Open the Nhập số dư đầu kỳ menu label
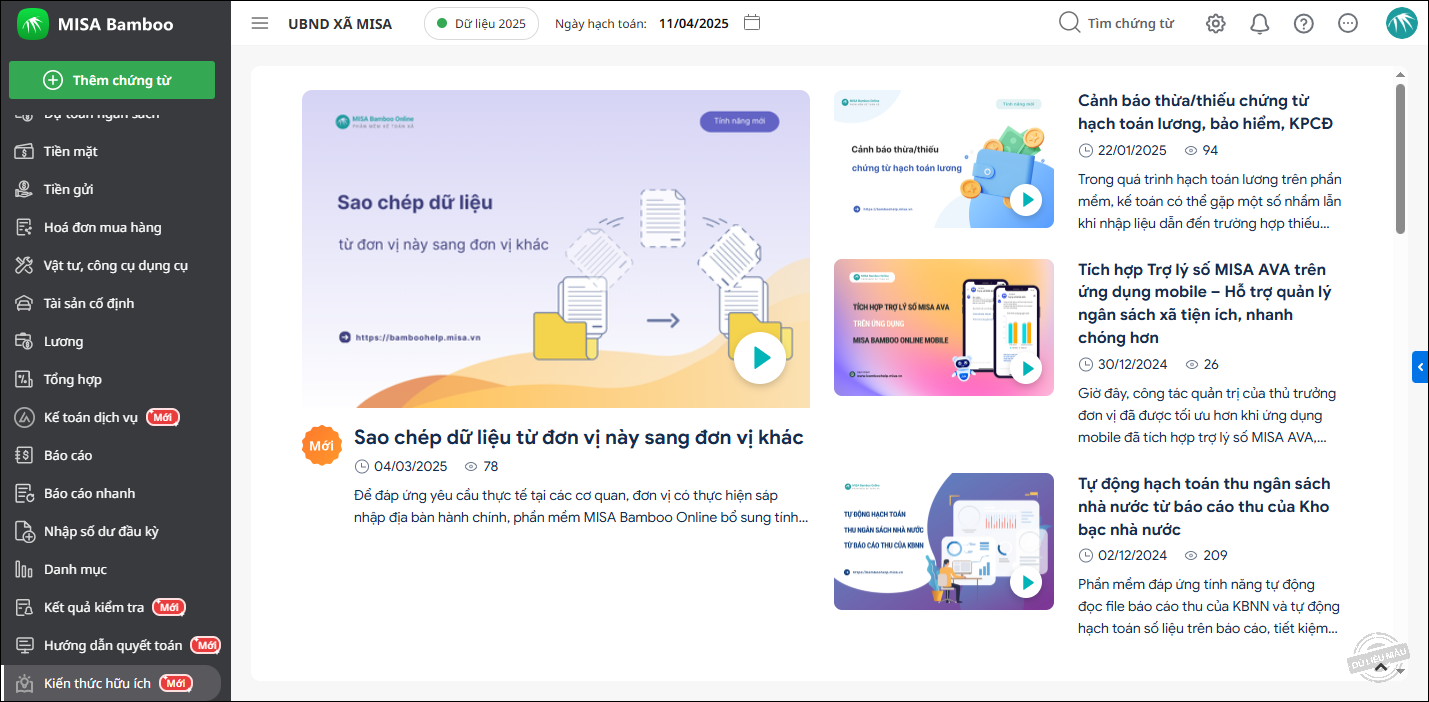The width and height of the screenshot is (1429, 702). 102,532
